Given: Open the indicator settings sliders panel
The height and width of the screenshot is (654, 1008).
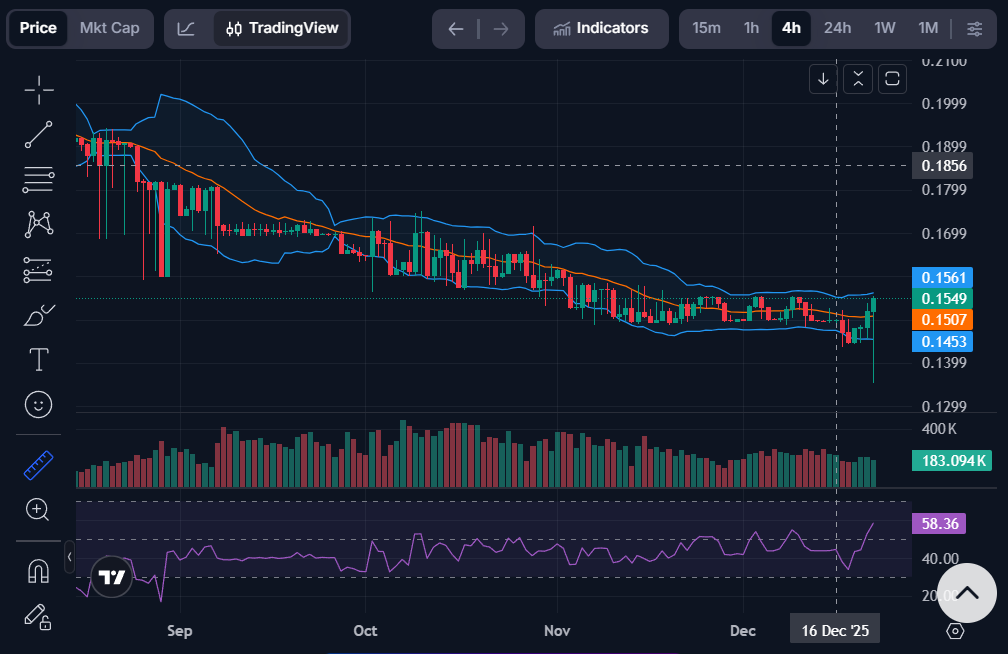Looking at the screenshot, I should pos(974,28).
